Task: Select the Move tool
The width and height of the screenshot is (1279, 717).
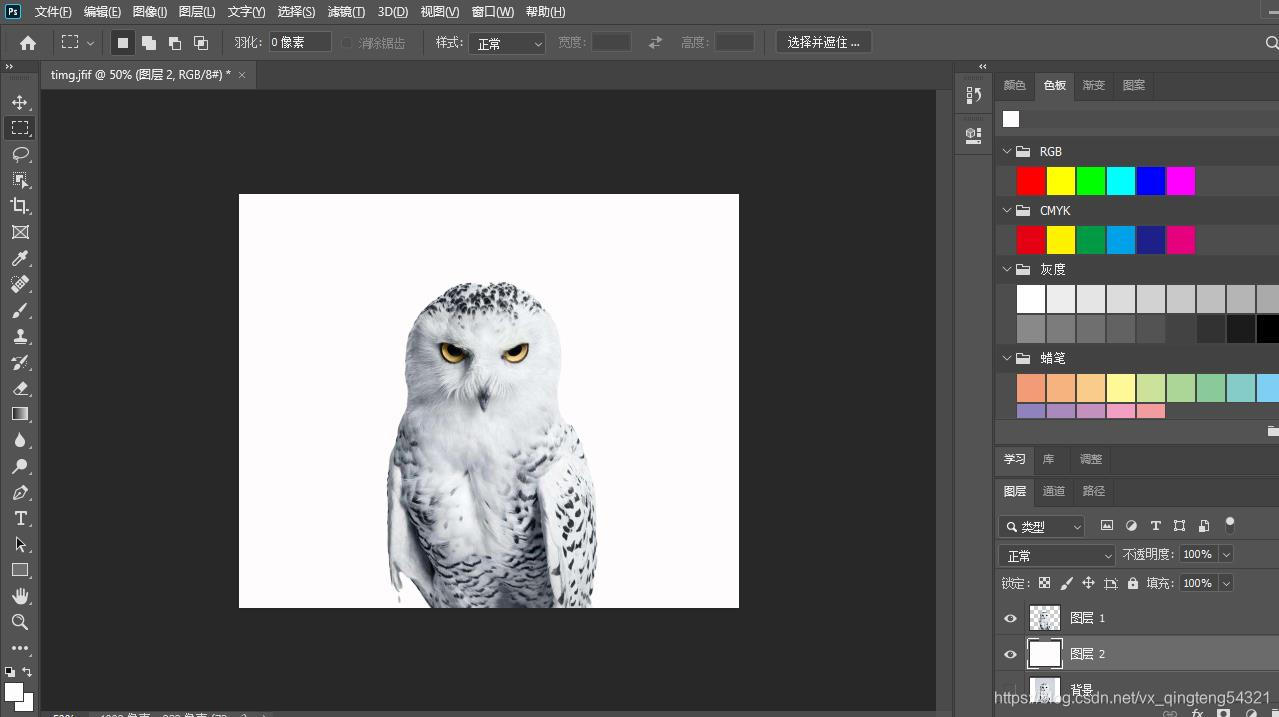Action: pyautogui.click(x=20, y=102)
